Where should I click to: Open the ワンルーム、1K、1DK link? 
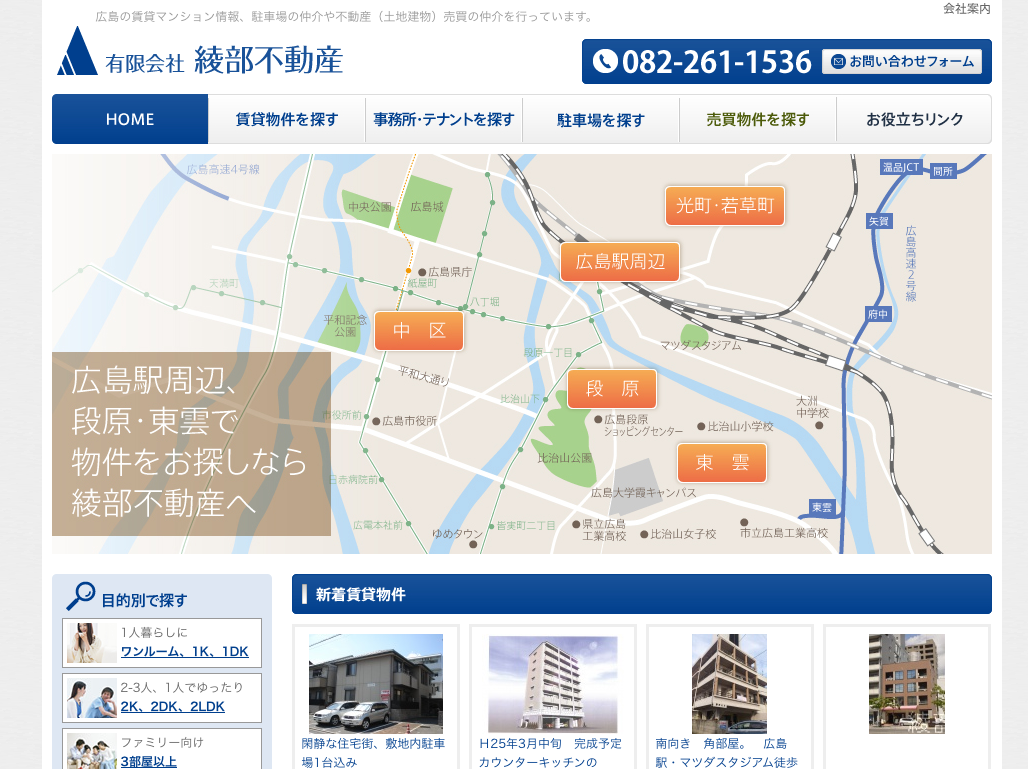coord(184,652)
